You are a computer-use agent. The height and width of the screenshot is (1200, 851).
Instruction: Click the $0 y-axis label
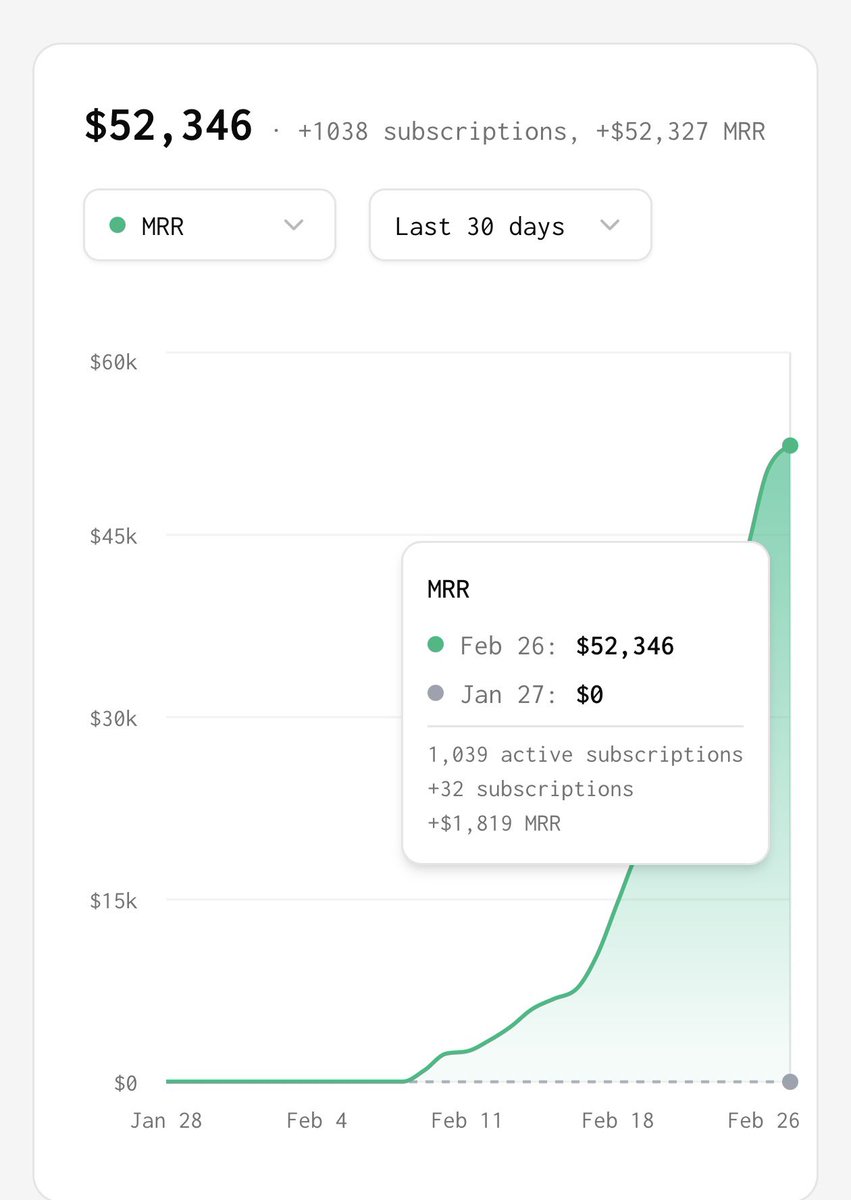click(125, 1083)
